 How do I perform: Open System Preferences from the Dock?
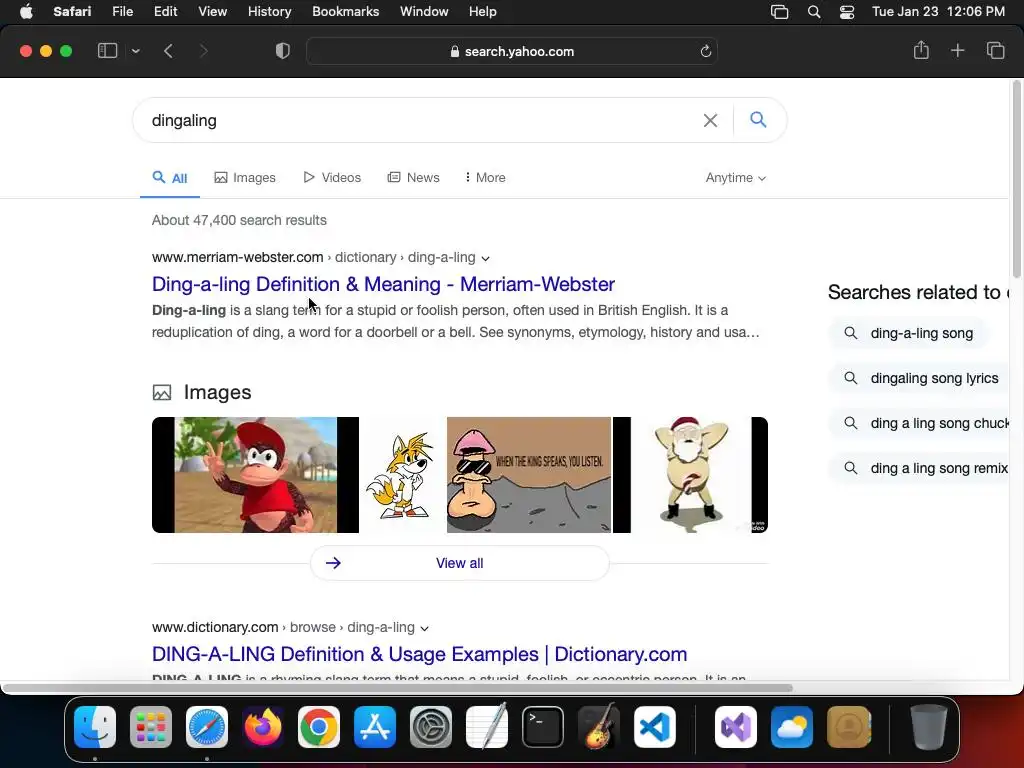click(x=431, y=726)
